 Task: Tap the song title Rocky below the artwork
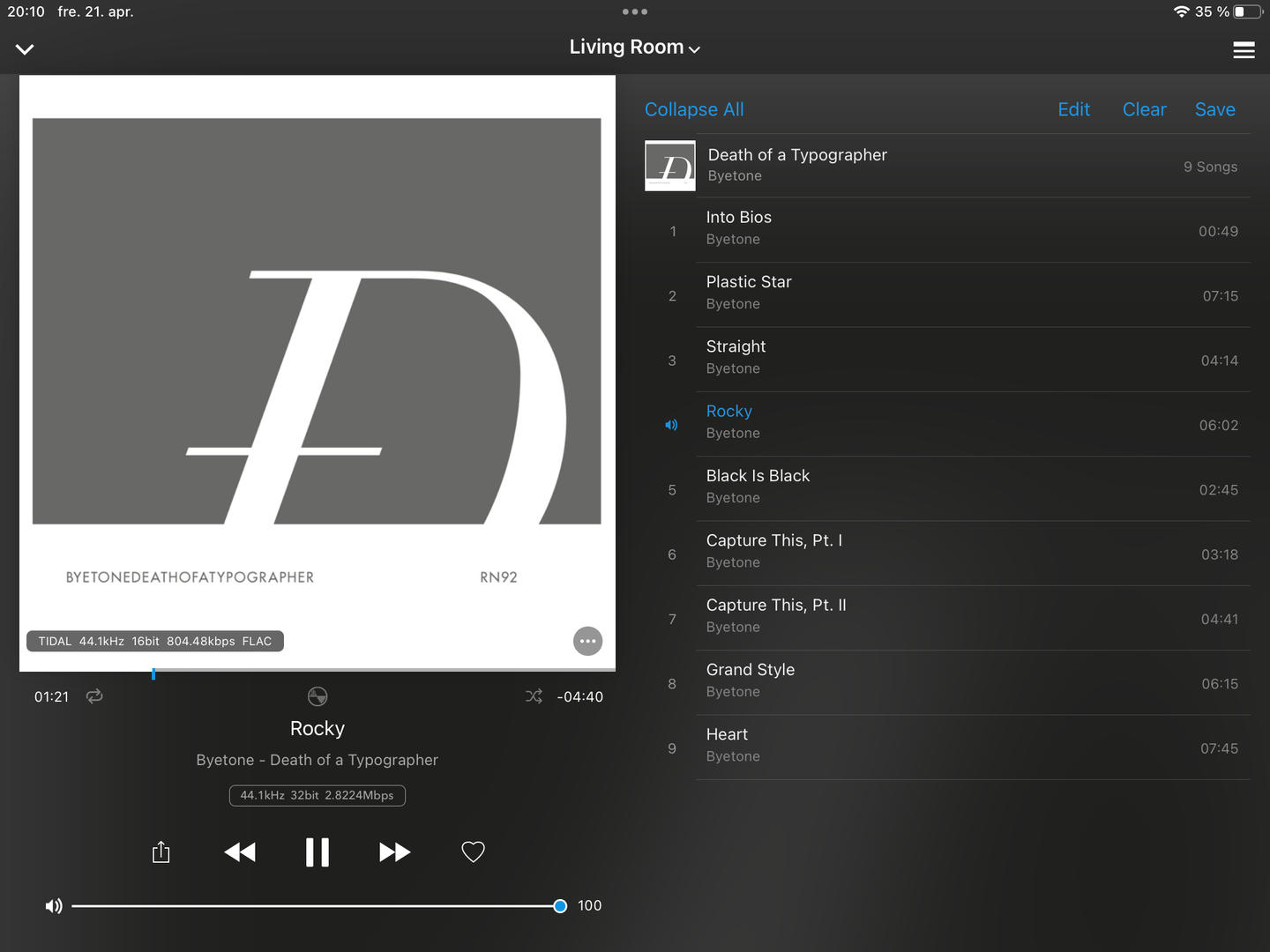point(317,728)
